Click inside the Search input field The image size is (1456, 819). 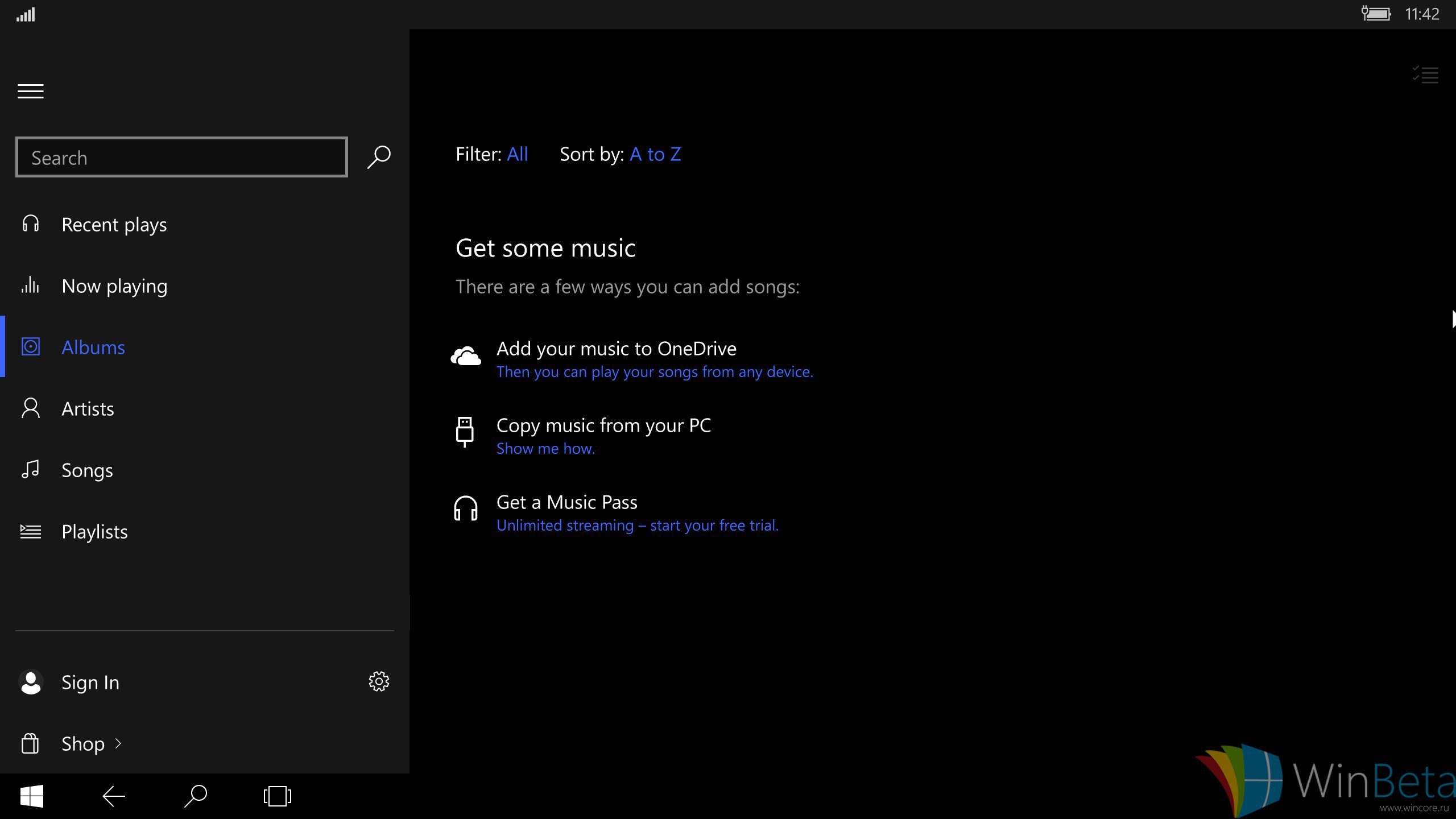[x=181, y=157]
